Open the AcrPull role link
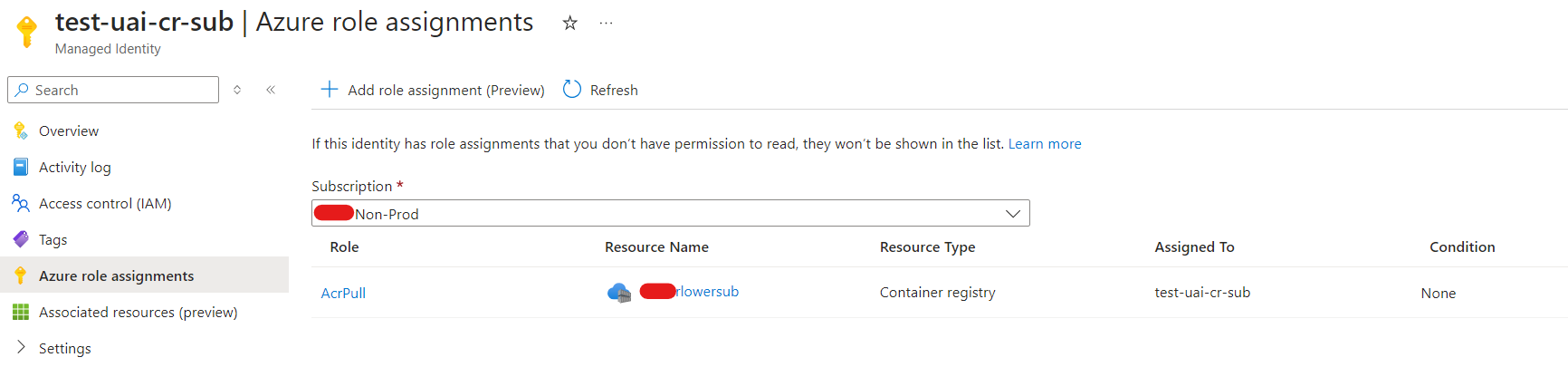The width and height of the screenshot is (1568, 367). pyautogui.click(x=343, y=293)
